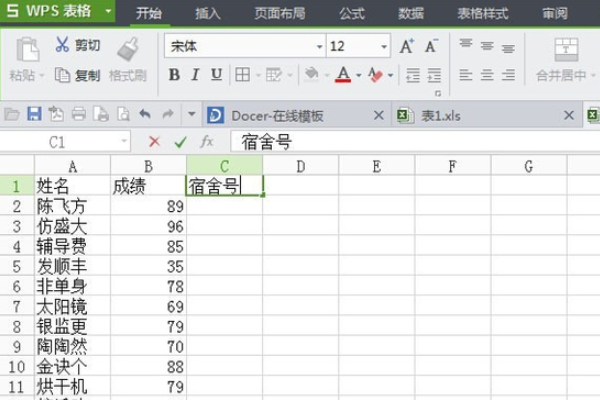Toggle underline formatting

pos(217,75)
